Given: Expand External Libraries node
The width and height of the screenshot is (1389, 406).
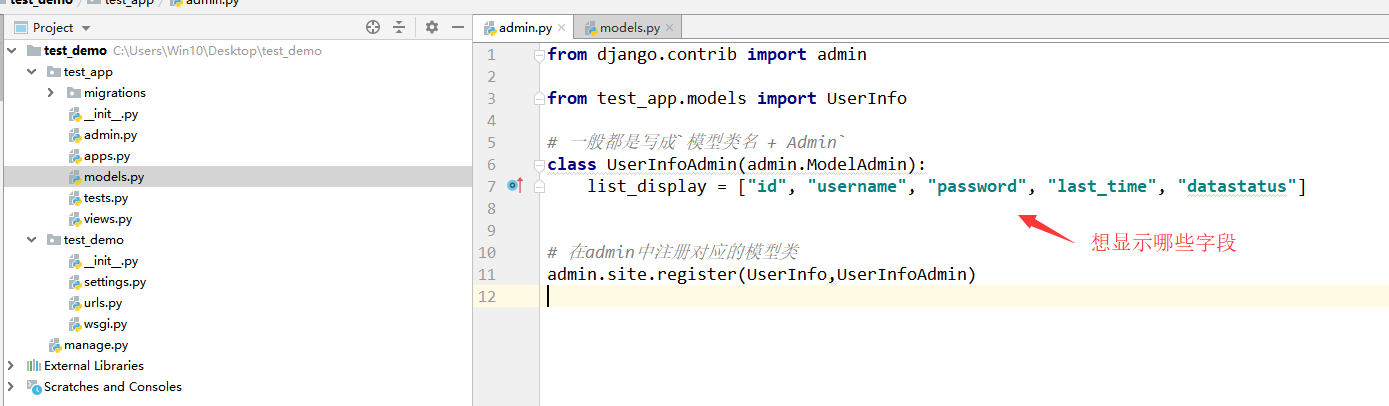Looking at the screenshot, I should click(x=11, y=366).
